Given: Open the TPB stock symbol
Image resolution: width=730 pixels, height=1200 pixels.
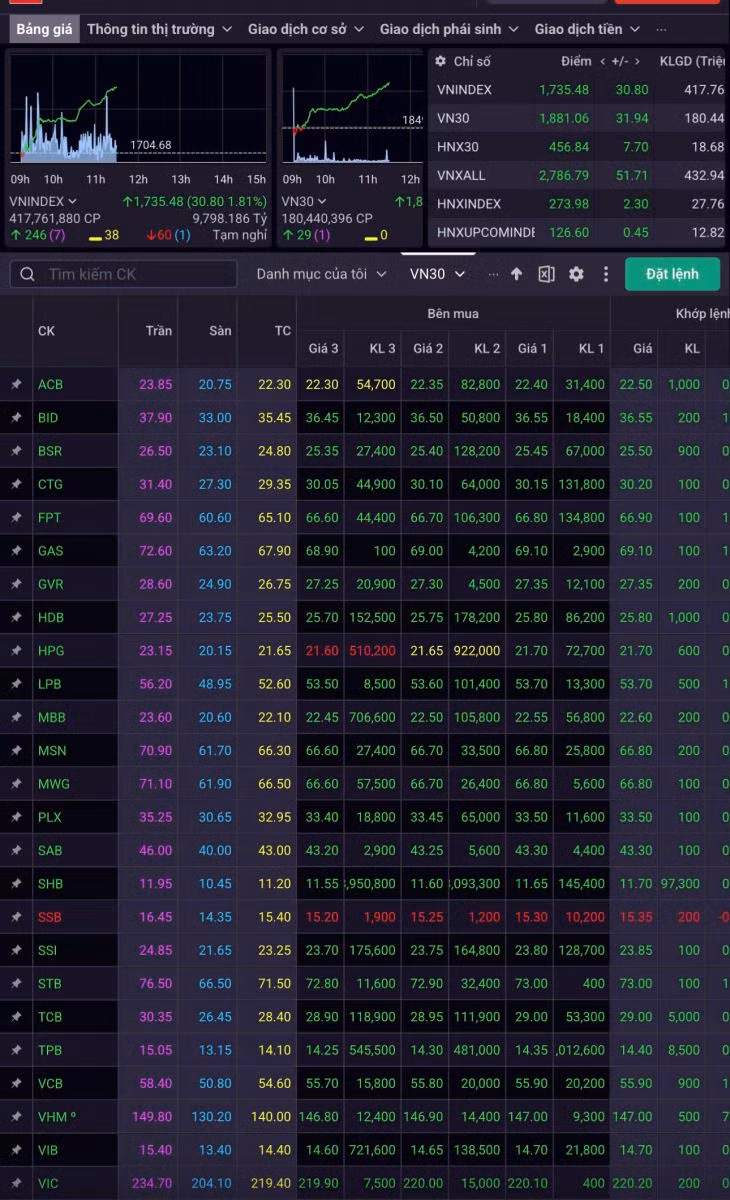Looking at the screenshot, I should coord(50,1050).
